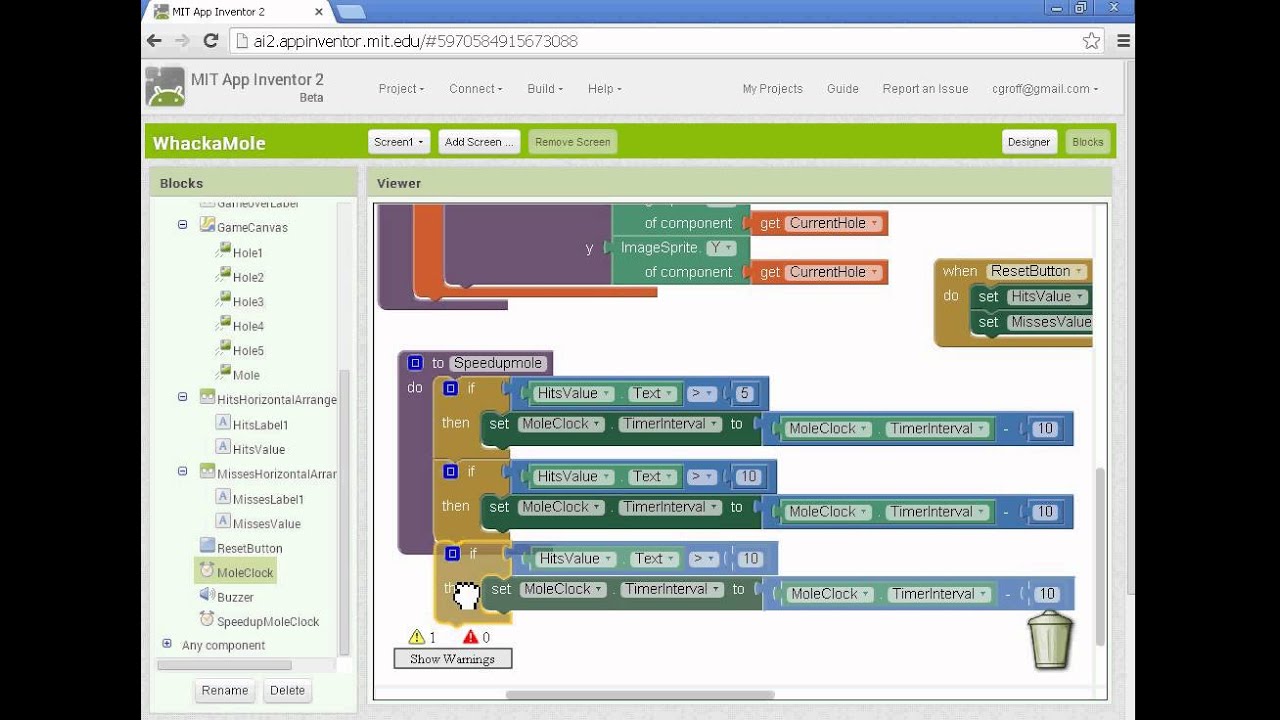Bookmark page using the star icon
Screen dimensions: 1280x720
pos(1091,41)
